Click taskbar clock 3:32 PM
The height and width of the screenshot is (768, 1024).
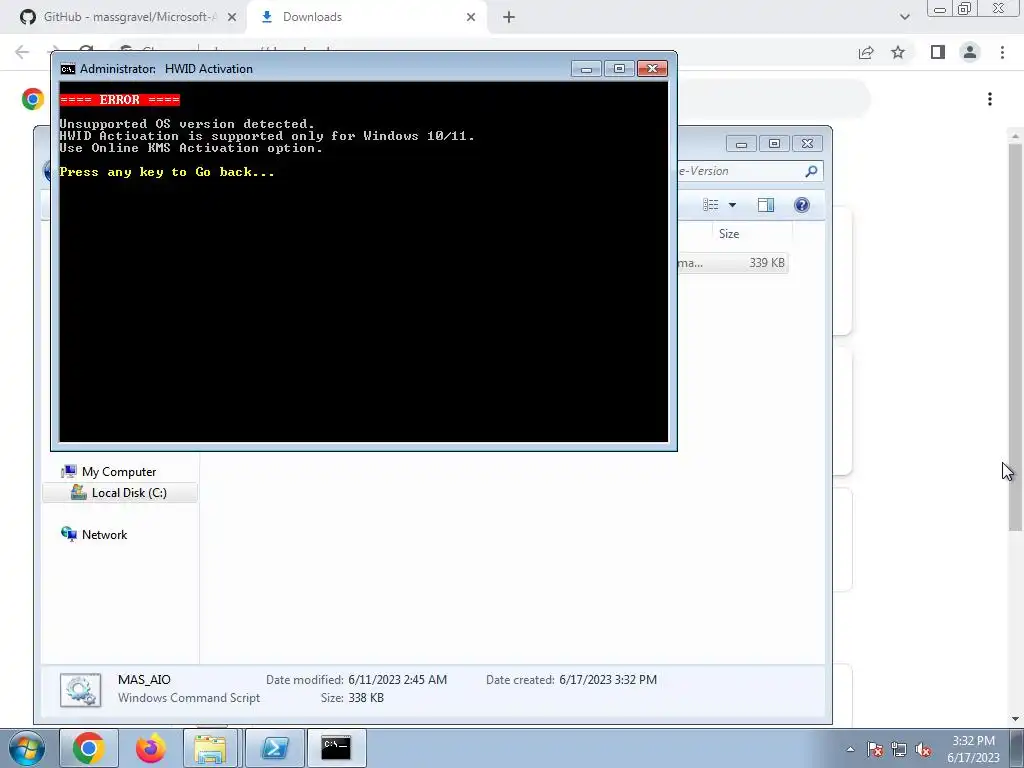(973, 741)
